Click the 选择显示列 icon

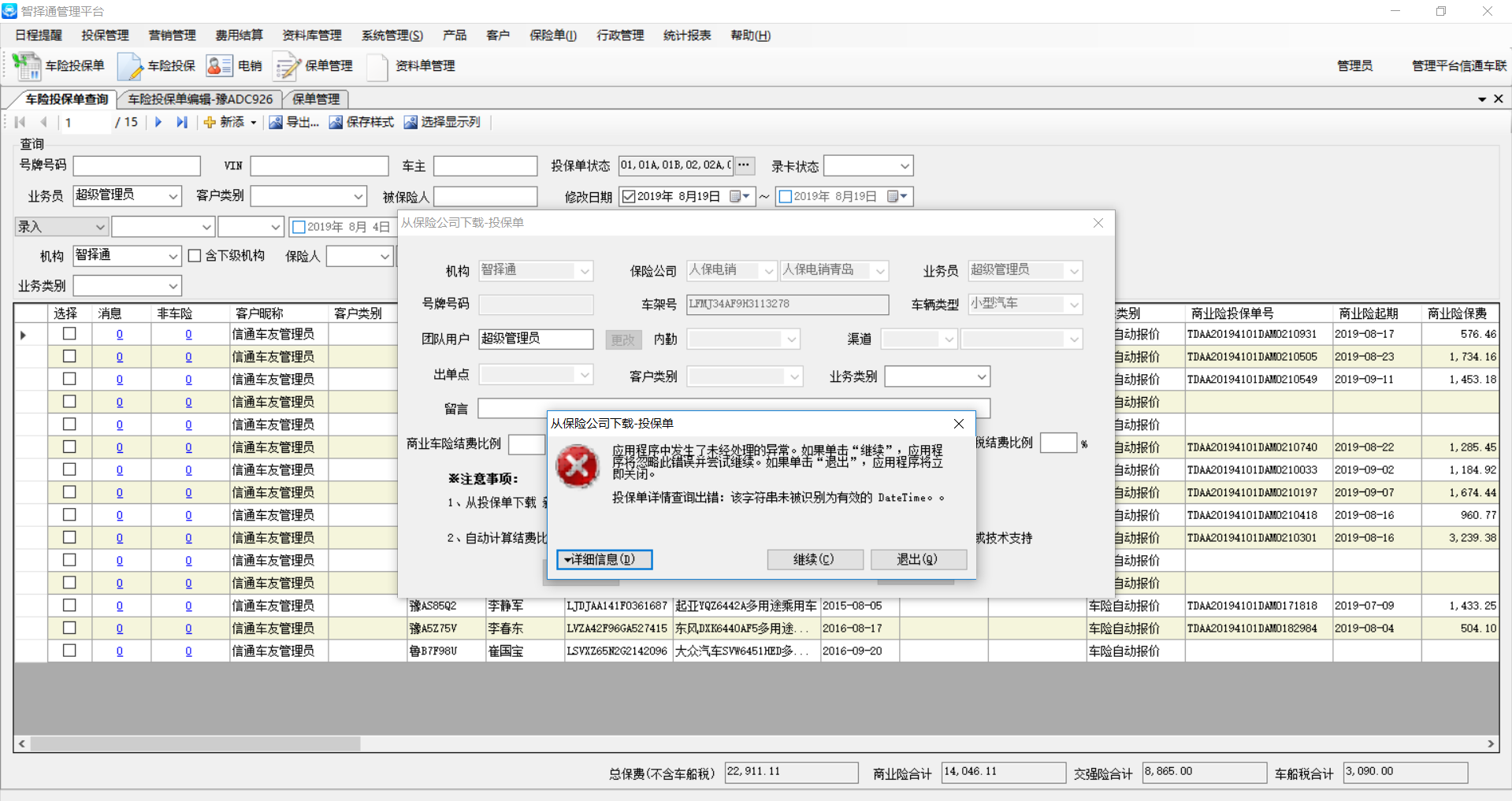411,122
